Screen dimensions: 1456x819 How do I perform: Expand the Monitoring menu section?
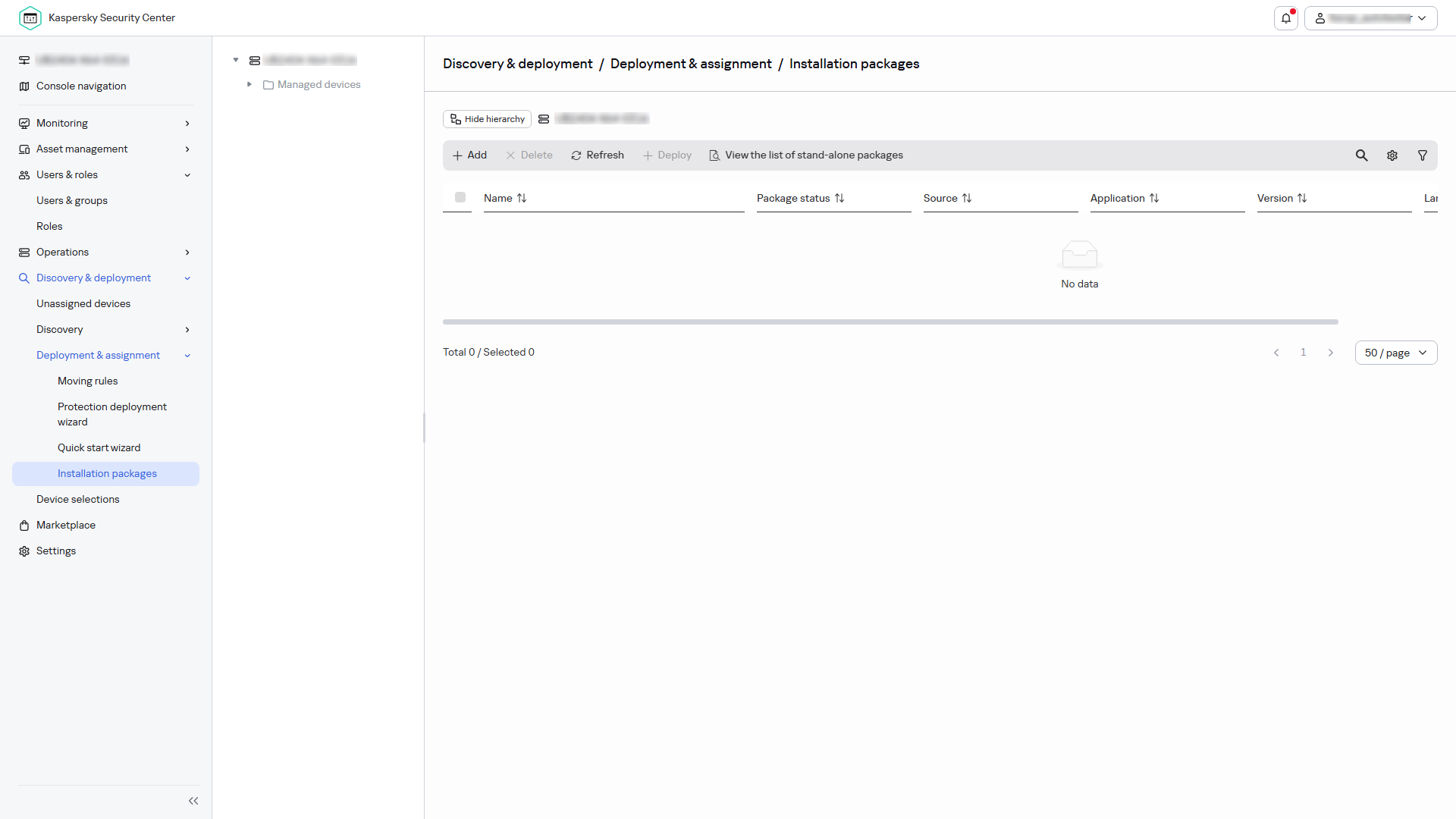point(105,123)
